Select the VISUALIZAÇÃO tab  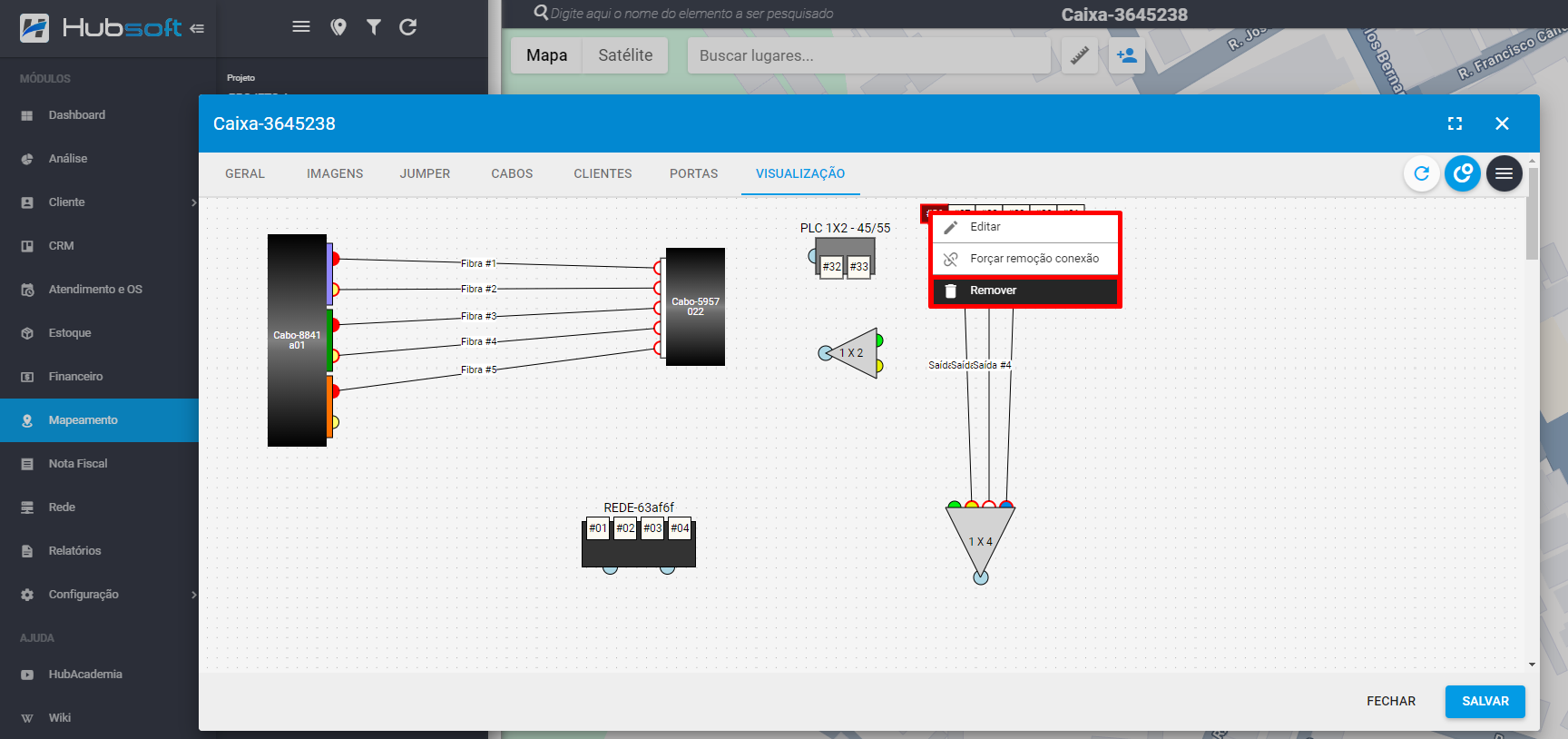800,173
